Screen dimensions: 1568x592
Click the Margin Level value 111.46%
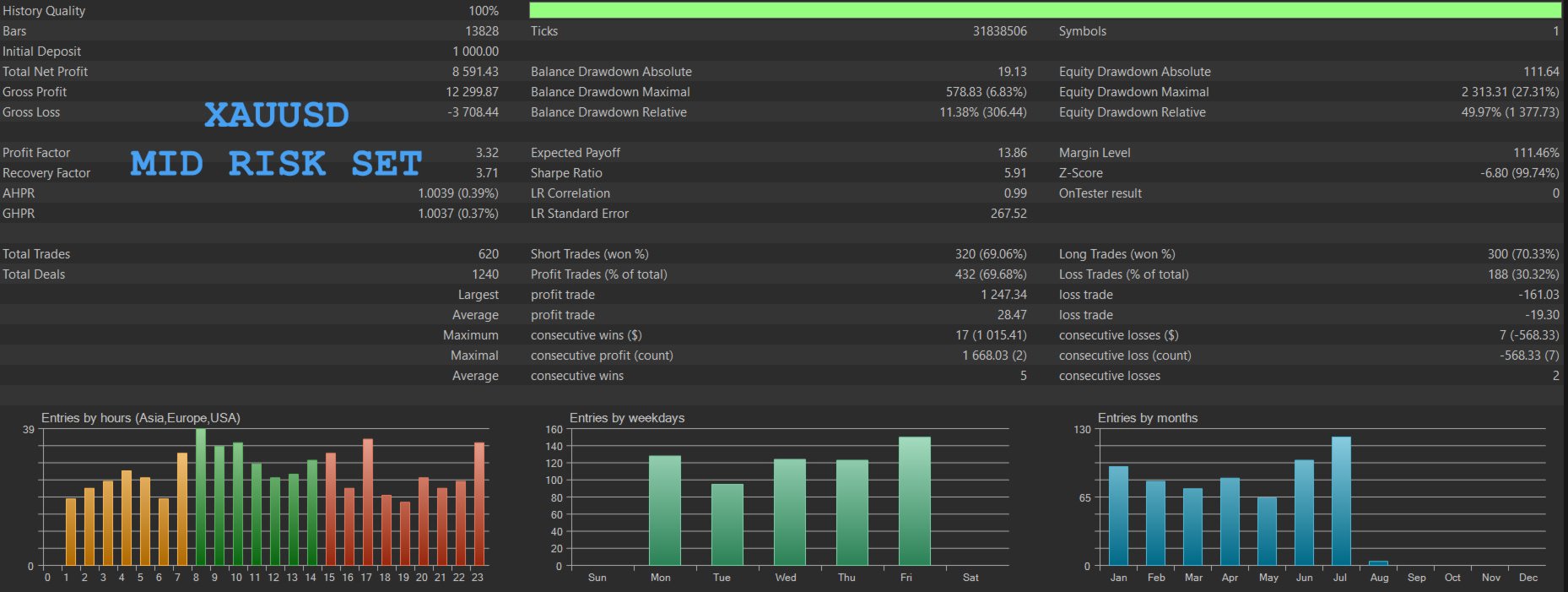pos(1537,153)
